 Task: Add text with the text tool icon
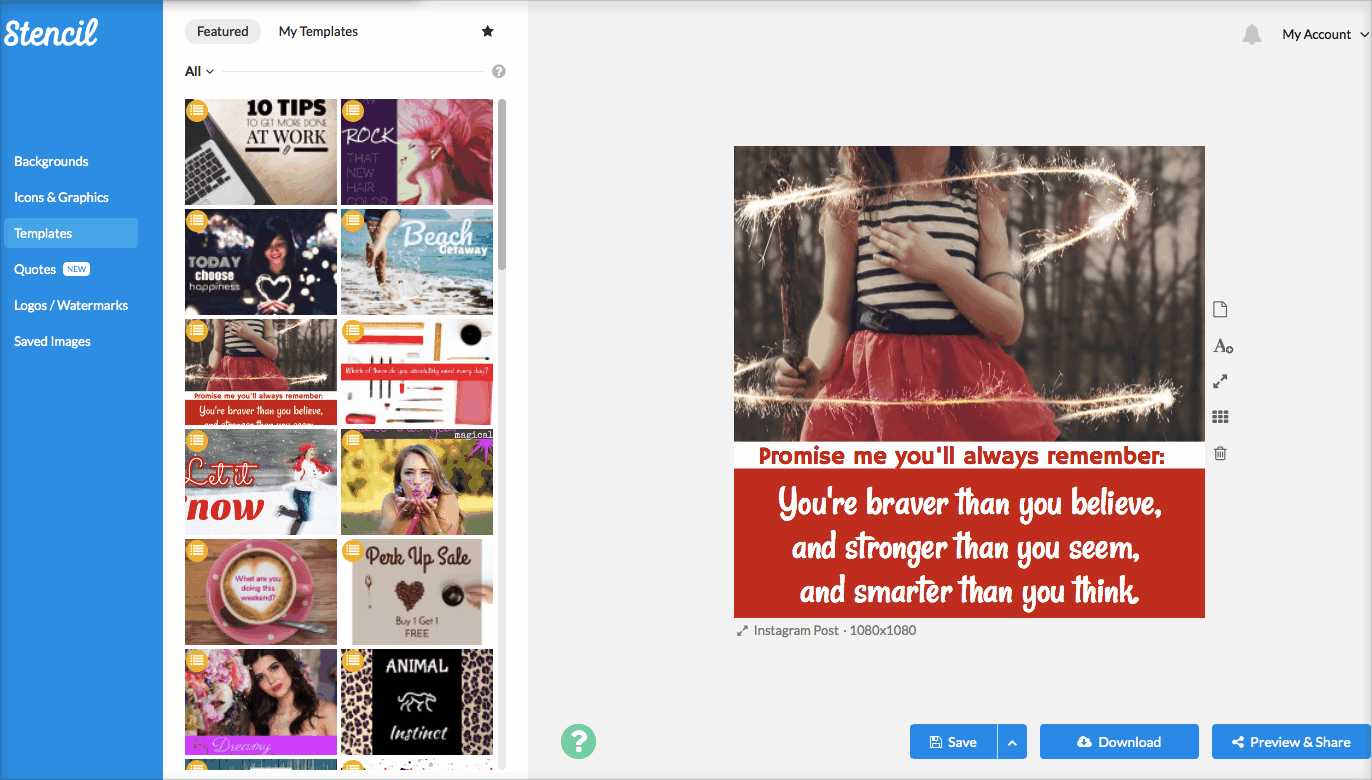coord(1222,346)
